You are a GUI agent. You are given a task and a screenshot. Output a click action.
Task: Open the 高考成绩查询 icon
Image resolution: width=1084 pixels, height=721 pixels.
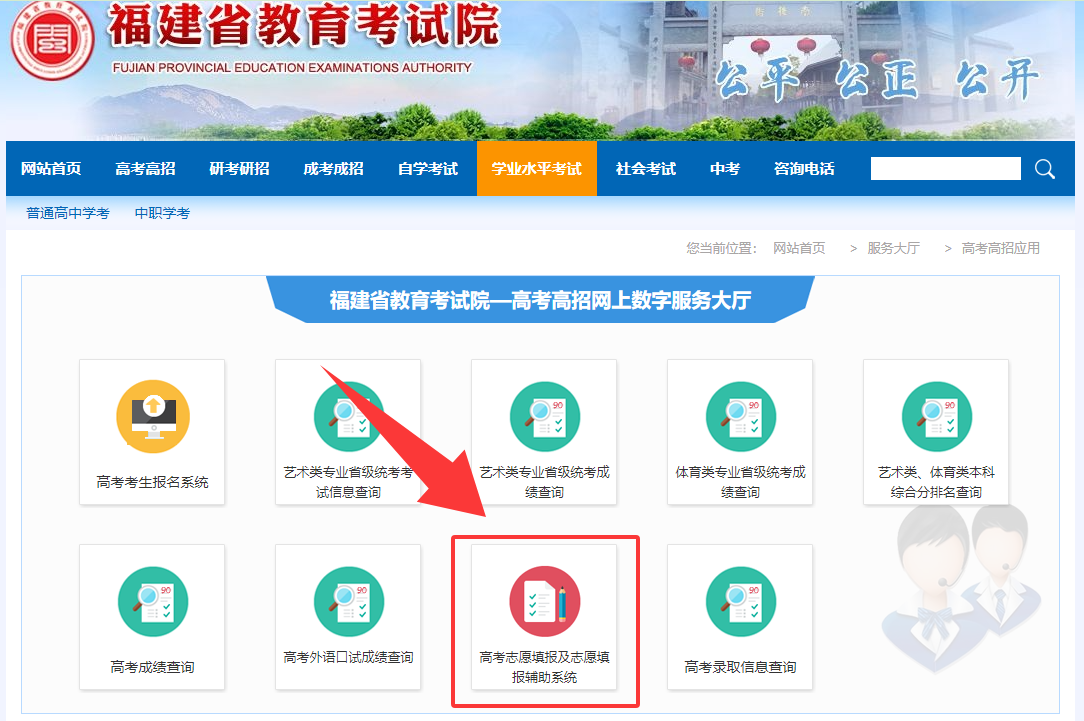click(153, 601)
